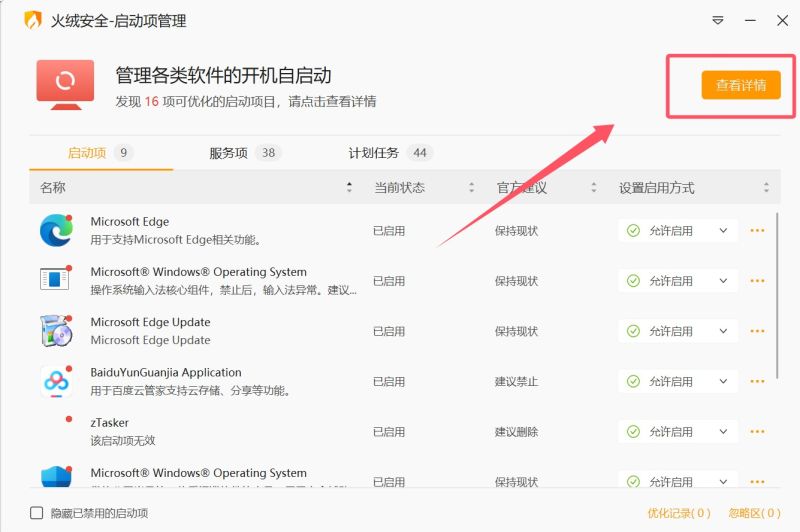This screenshot has height=532, width=800.
Task: Open 优化记录(0) link
Action: click(679, 513)
